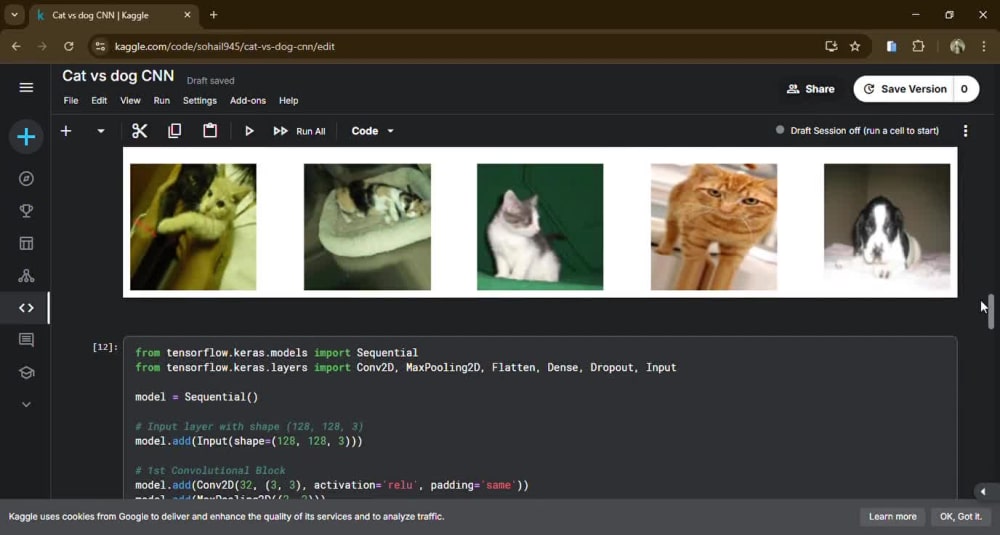This screenshot has height=535, width=1000.
Task: Open the View menu
Action: tap(130, 101)
